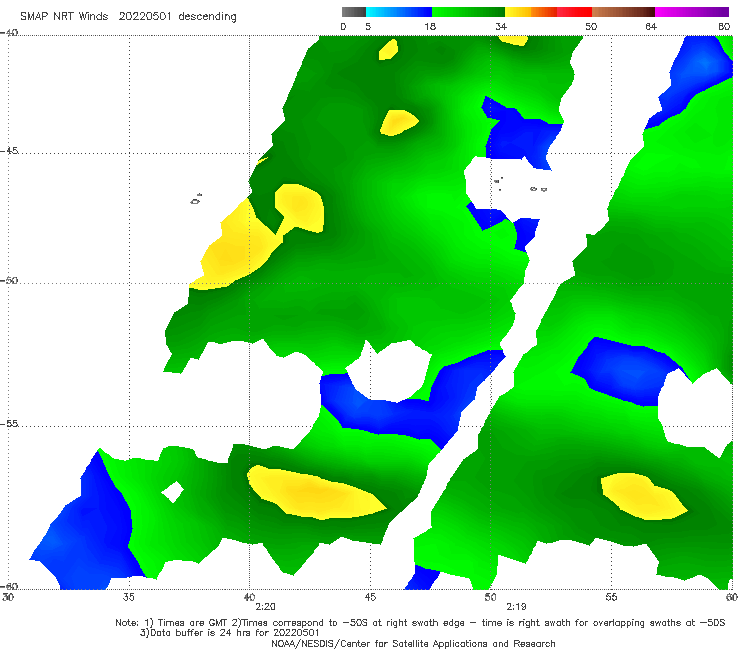Click the swath time label '2:20'
This screenshot has width=740, height=650.
265,607
